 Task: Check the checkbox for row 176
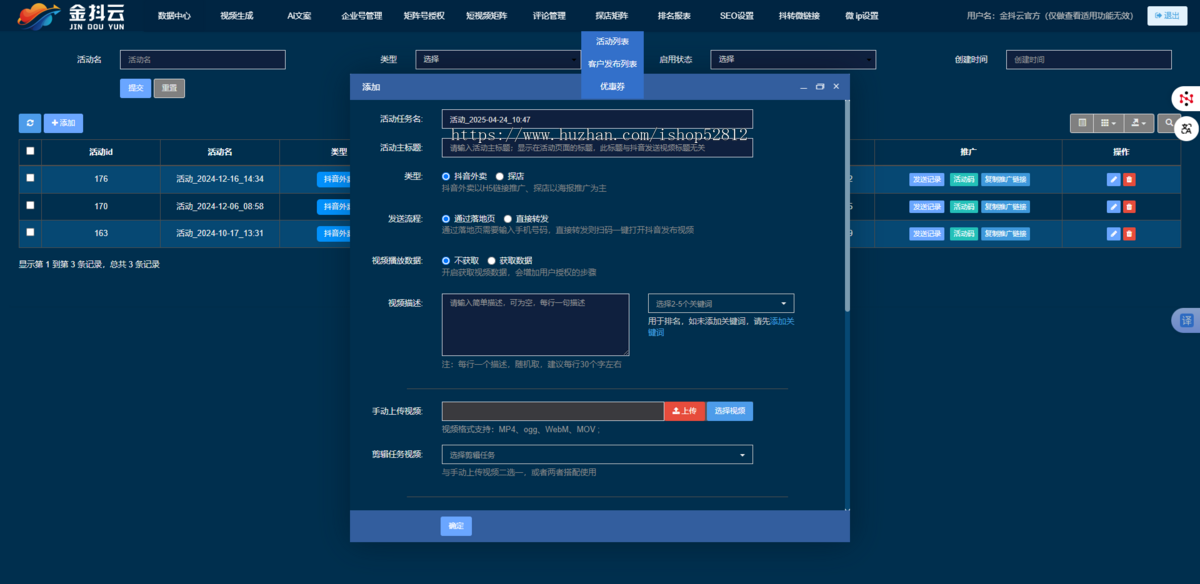(30, 178)
